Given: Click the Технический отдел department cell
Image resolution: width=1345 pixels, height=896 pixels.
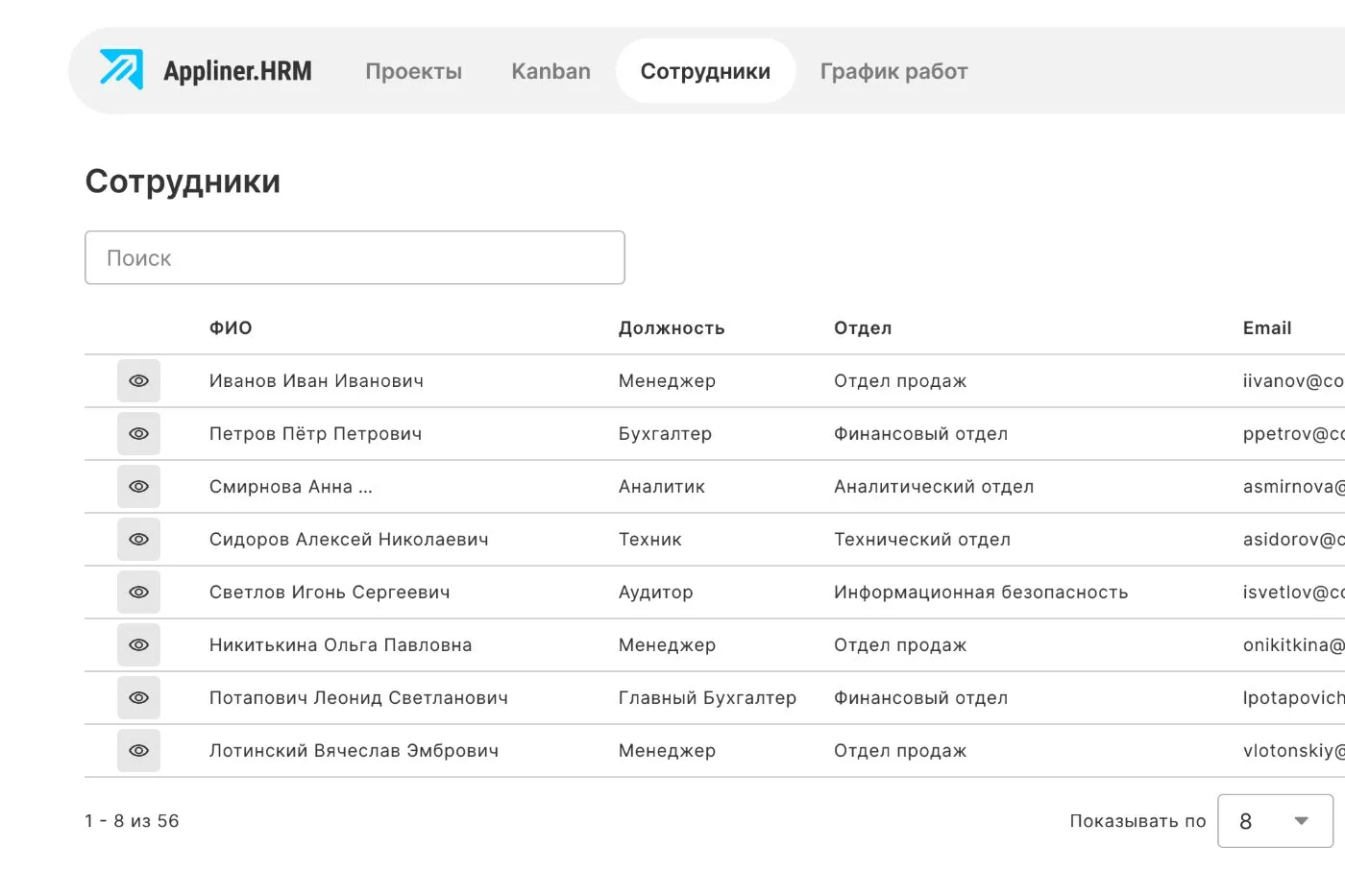Looking at the screenshot, I should [x=922, y=540].
